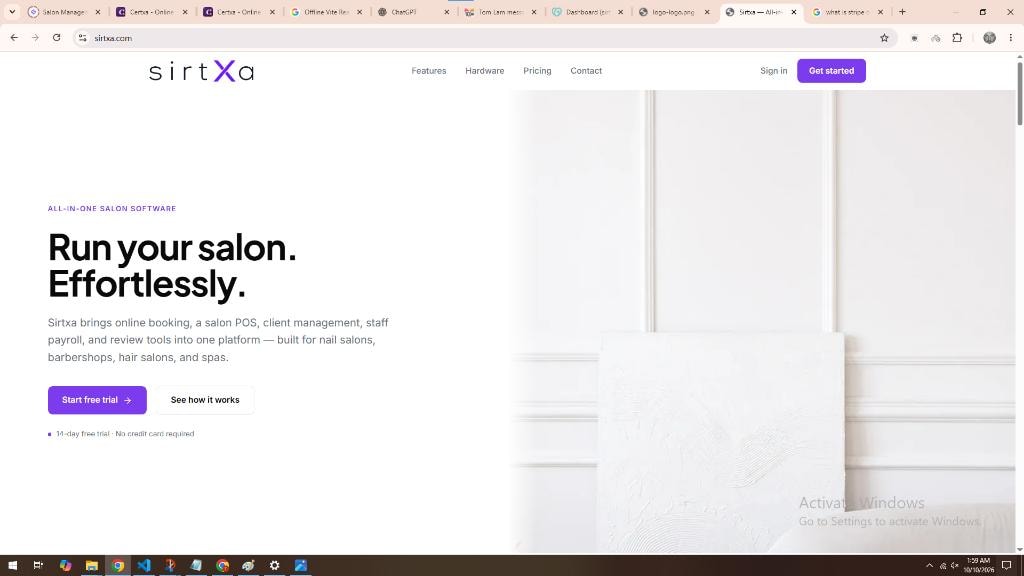The height and width of the screenshot is (576, 1024).
Task: Open Task View in the taskbar
Action: click(38, 566)
